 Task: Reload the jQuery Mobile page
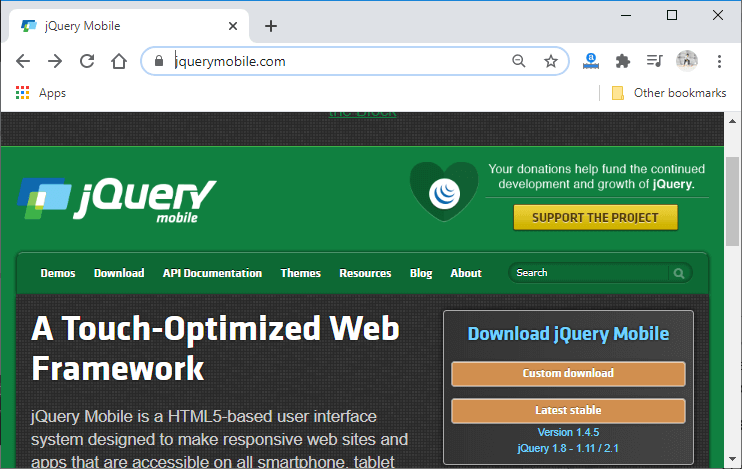coord(87,61)
